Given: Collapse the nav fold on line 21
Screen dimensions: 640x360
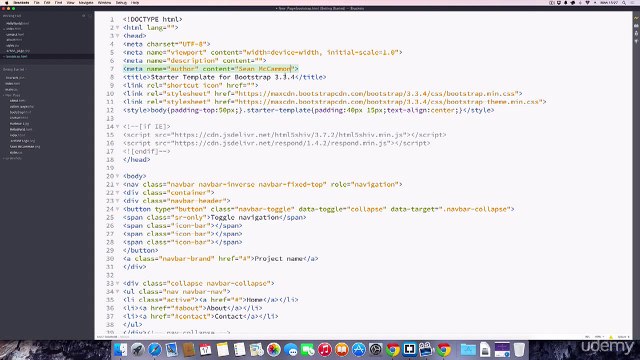Looking at the screenshot, I should [x=118, y=184].
